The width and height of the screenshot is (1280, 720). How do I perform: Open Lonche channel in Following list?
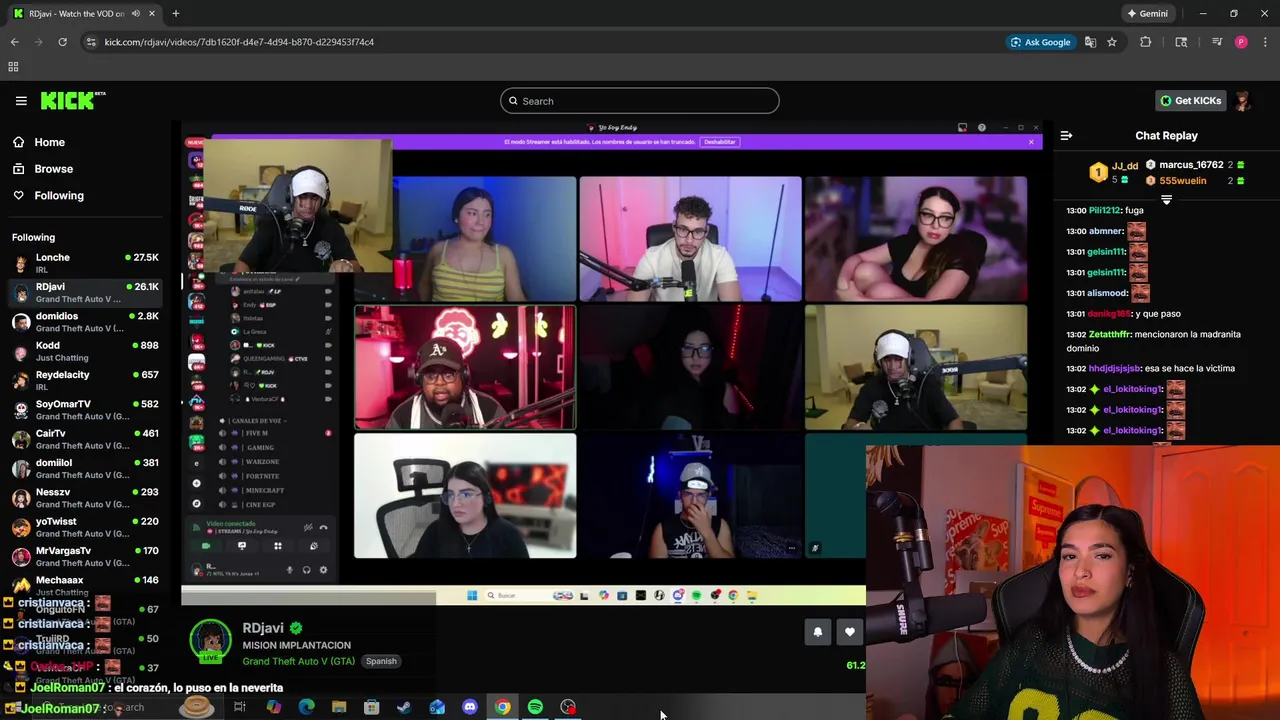pyautogui.click(x=85, y=264)
